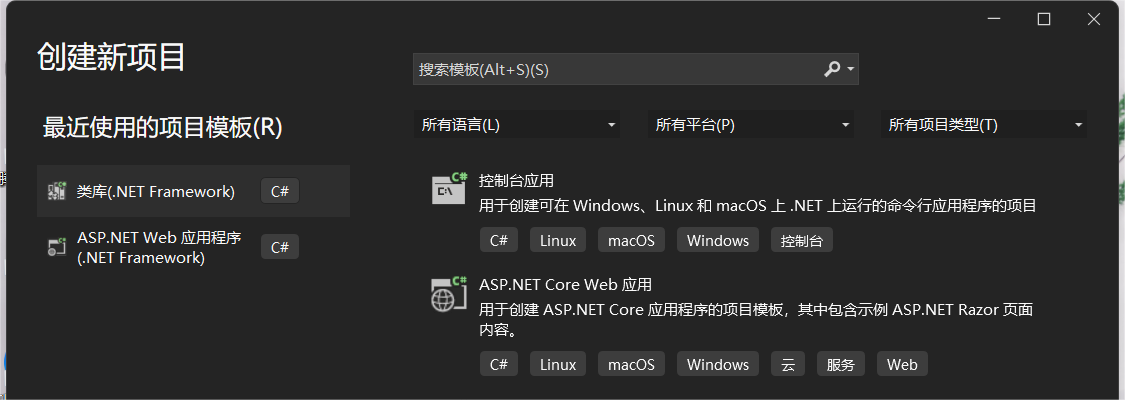The image size is (1125, 400).
Task: Click the ASP.NET Web Application recent template icon
Action: click(57, 247)
